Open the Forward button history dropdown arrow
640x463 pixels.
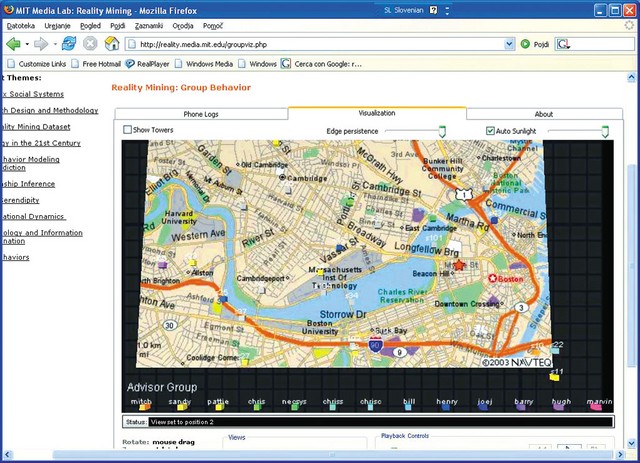(x=55, y=44)
